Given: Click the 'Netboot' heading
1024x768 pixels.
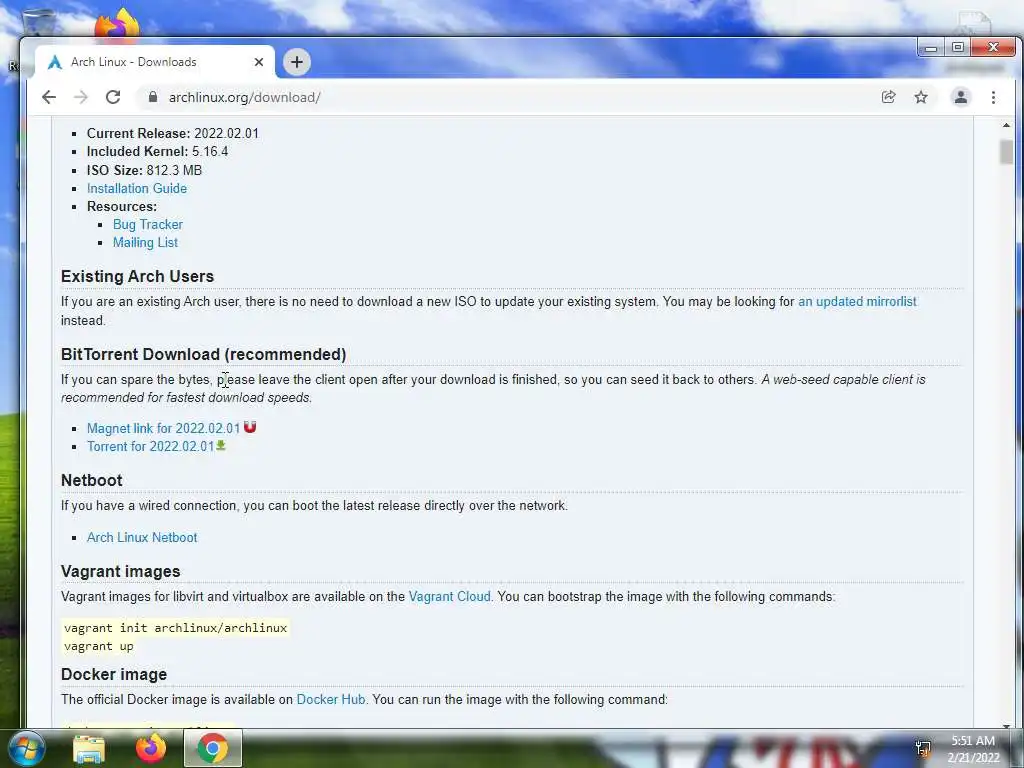Looking at the screenshot, I should pos(91,480).
